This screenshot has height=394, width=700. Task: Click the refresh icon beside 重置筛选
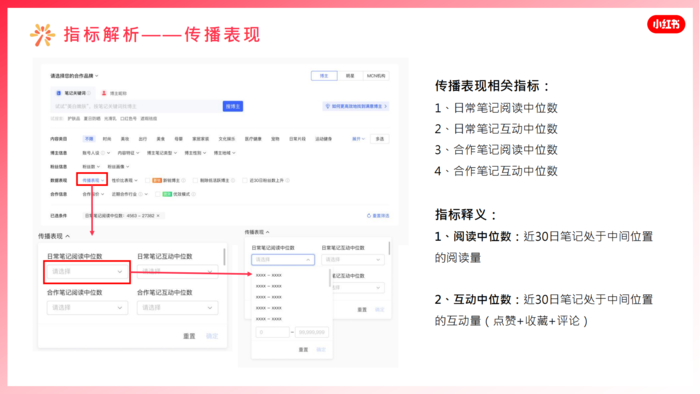(369, 216)
